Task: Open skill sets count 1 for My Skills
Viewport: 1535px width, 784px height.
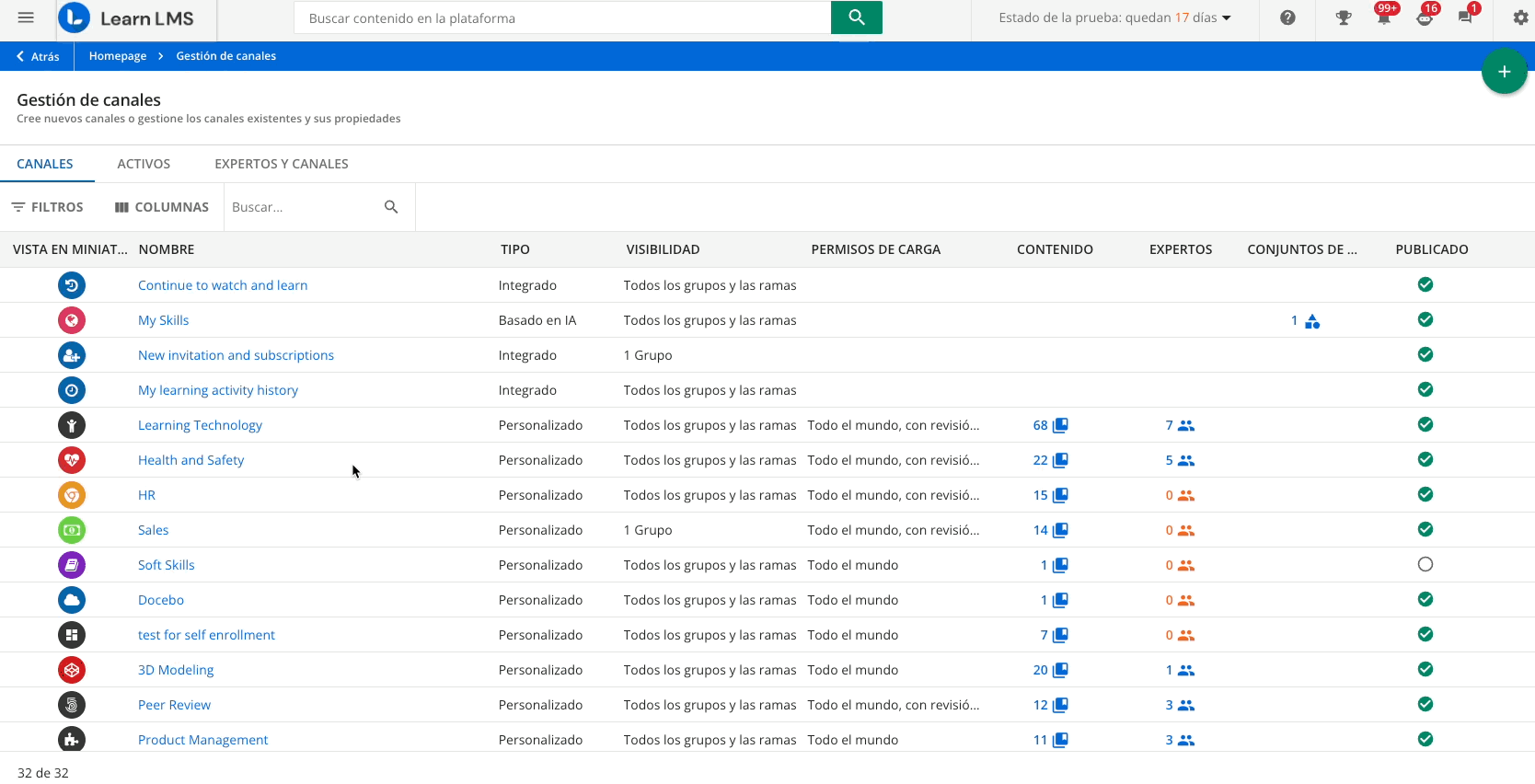Action: (1306, 320)
